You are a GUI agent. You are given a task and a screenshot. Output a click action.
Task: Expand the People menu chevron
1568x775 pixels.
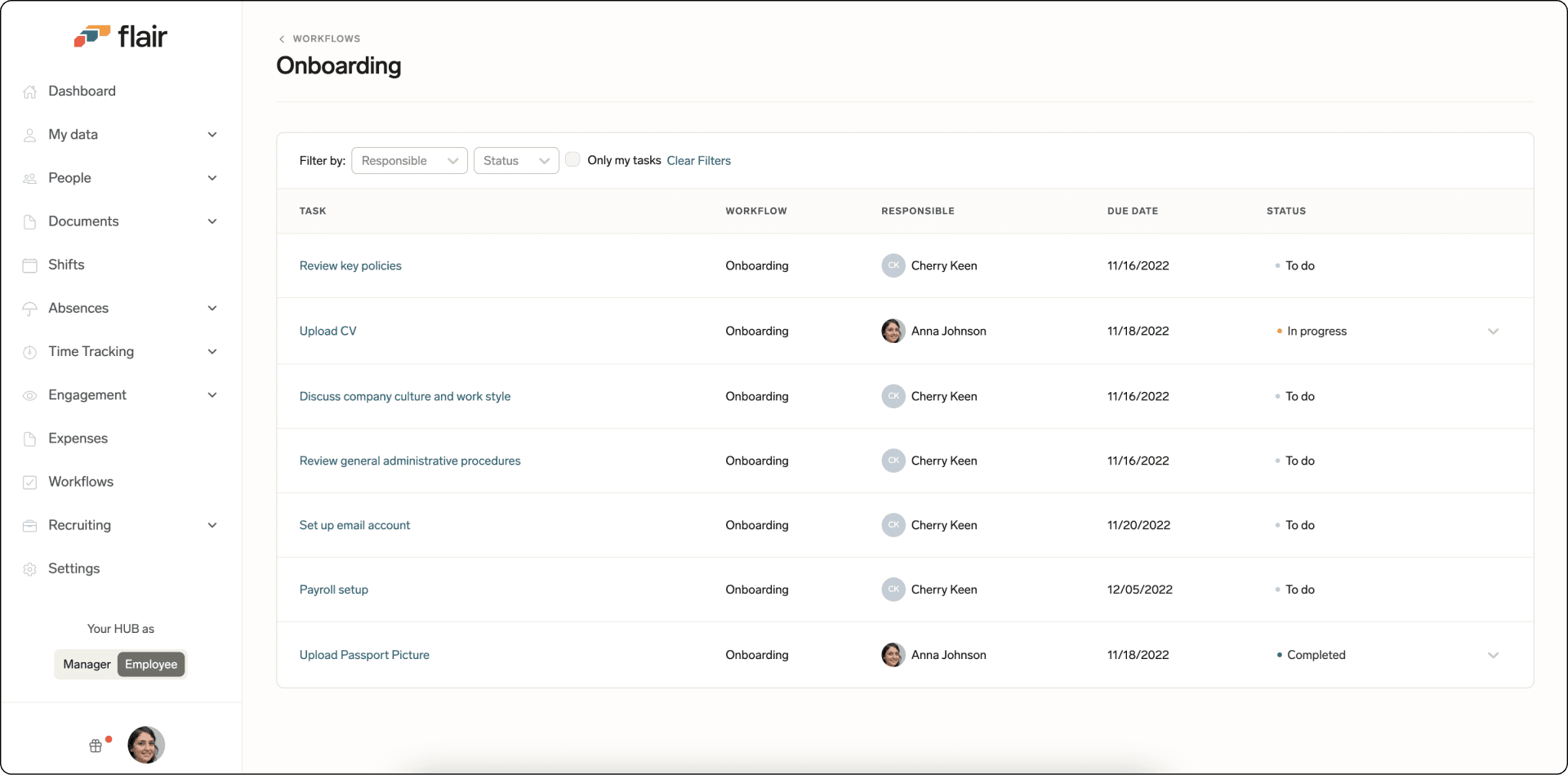point(212,178)
